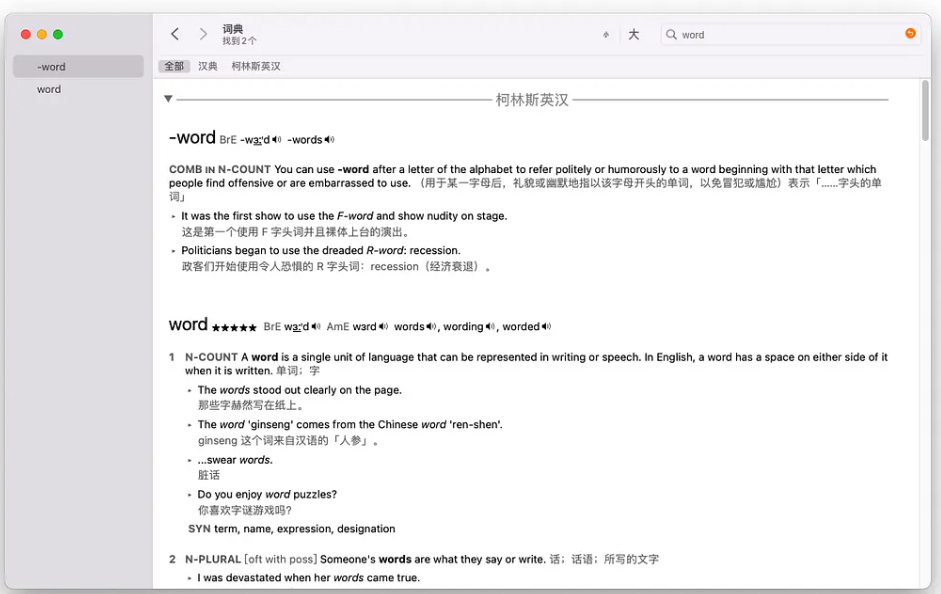The height and width of the screenshot is (594, 941).
Task: Go back with the left chevron
Action: click(175, 34)
